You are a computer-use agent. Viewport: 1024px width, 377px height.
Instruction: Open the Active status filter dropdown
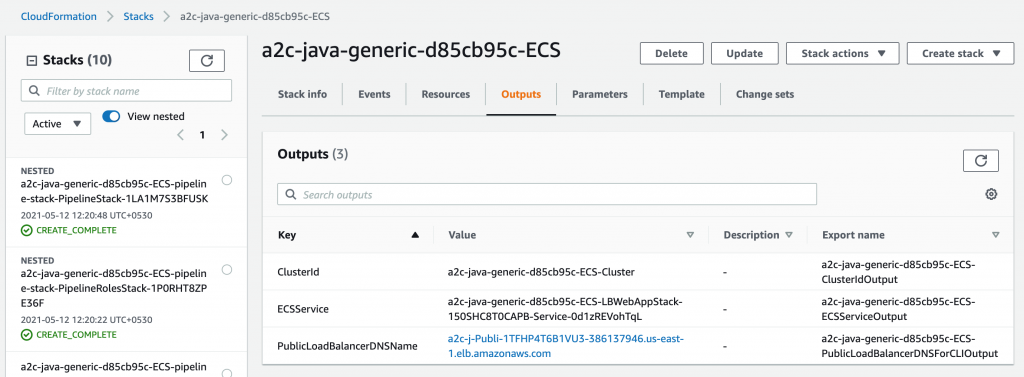click(57, 123)
